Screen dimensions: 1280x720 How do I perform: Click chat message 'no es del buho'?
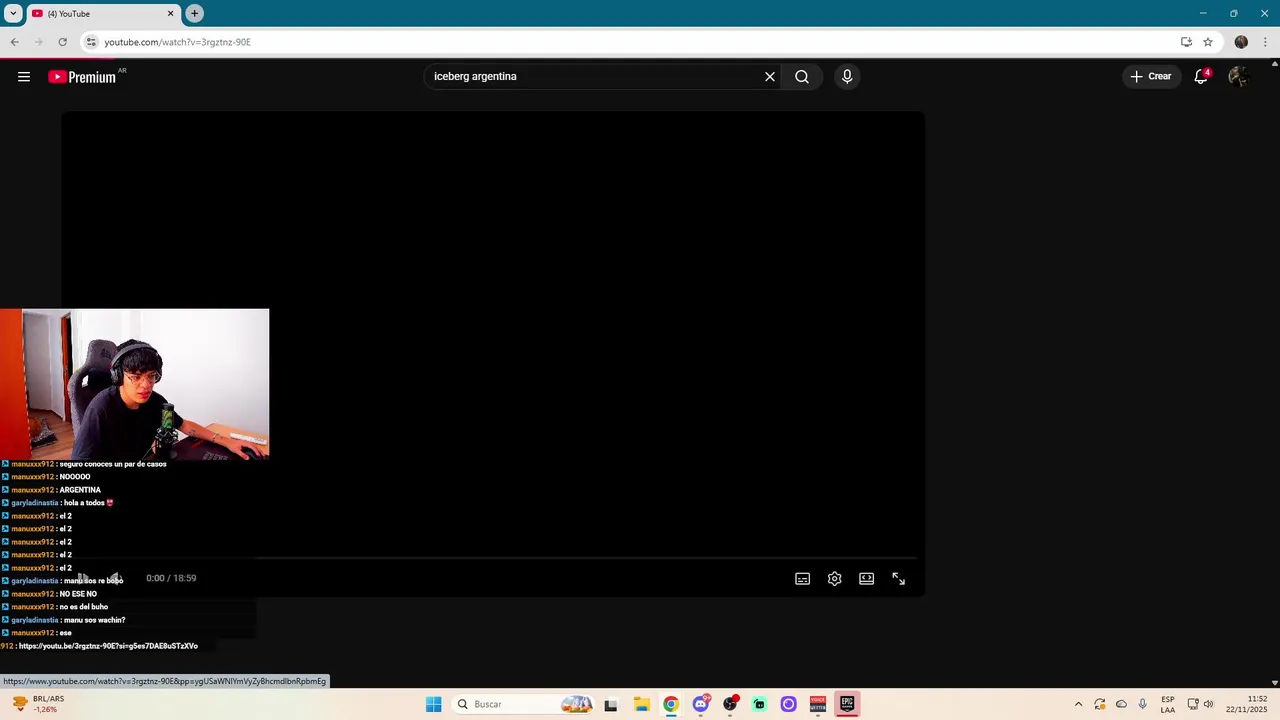(x=83, y=607)
